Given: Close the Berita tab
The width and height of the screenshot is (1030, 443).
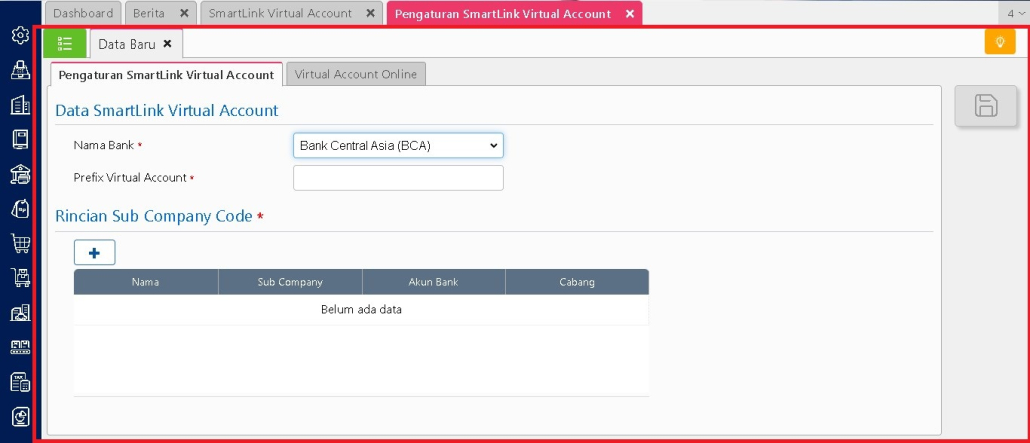Looking at the screenshot, I should click(x=184, y=13).
